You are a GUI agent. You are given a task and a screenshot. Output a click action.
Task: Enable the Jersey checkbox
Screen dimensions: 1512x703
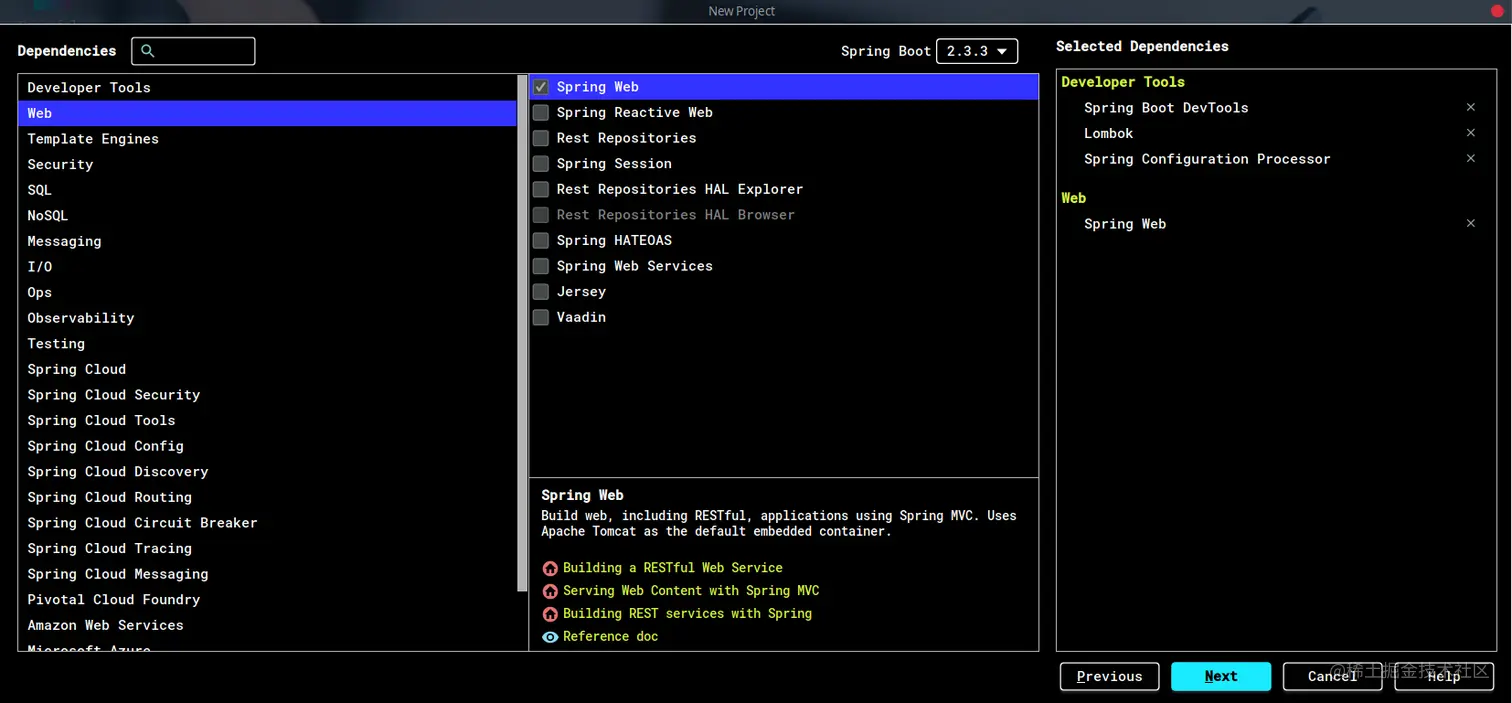pos(541,292)
